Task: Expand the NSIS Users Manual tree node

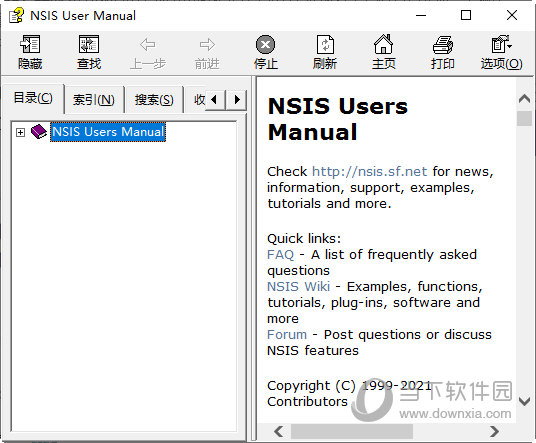Action: (x=21, y=132)
